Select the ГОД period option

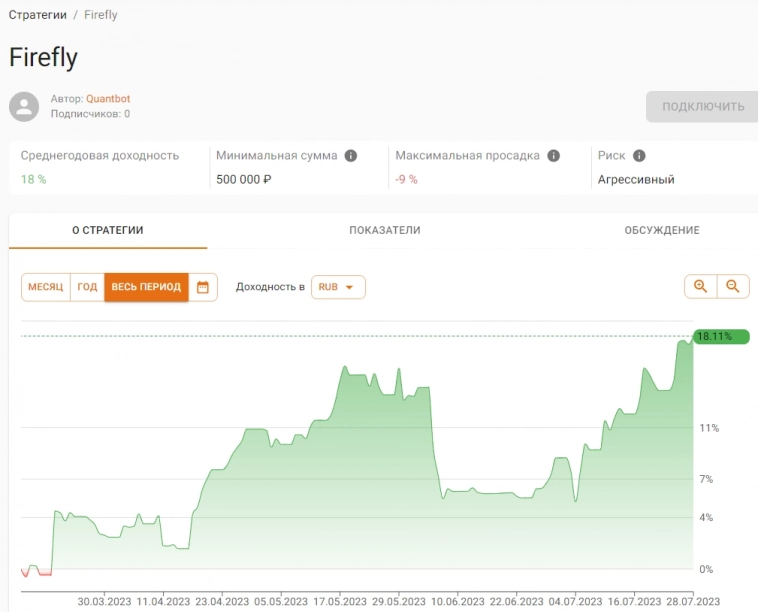(87, 287)
